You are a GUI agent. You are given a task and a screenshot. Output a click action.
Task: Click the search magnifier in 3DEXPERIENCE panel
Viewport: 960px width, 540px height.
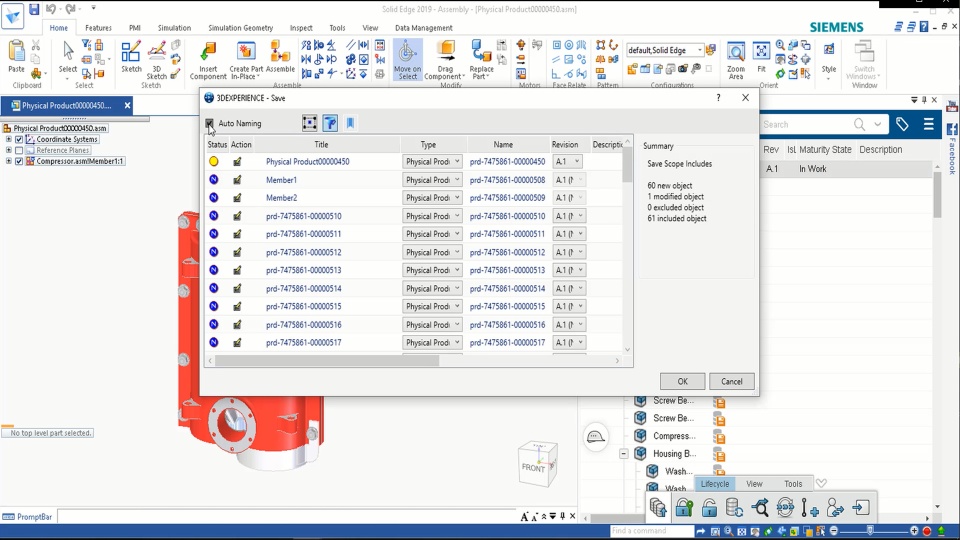coord(860,124)
